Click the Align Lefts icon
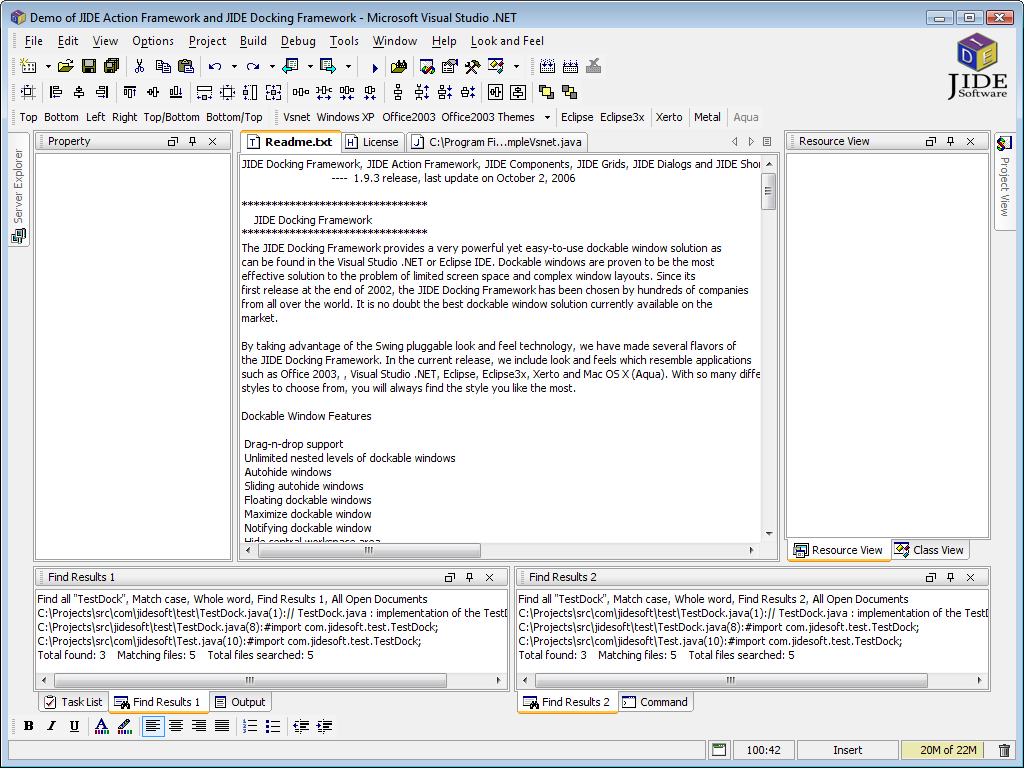This screenshot has width=1024, height=768. (56, 92)
